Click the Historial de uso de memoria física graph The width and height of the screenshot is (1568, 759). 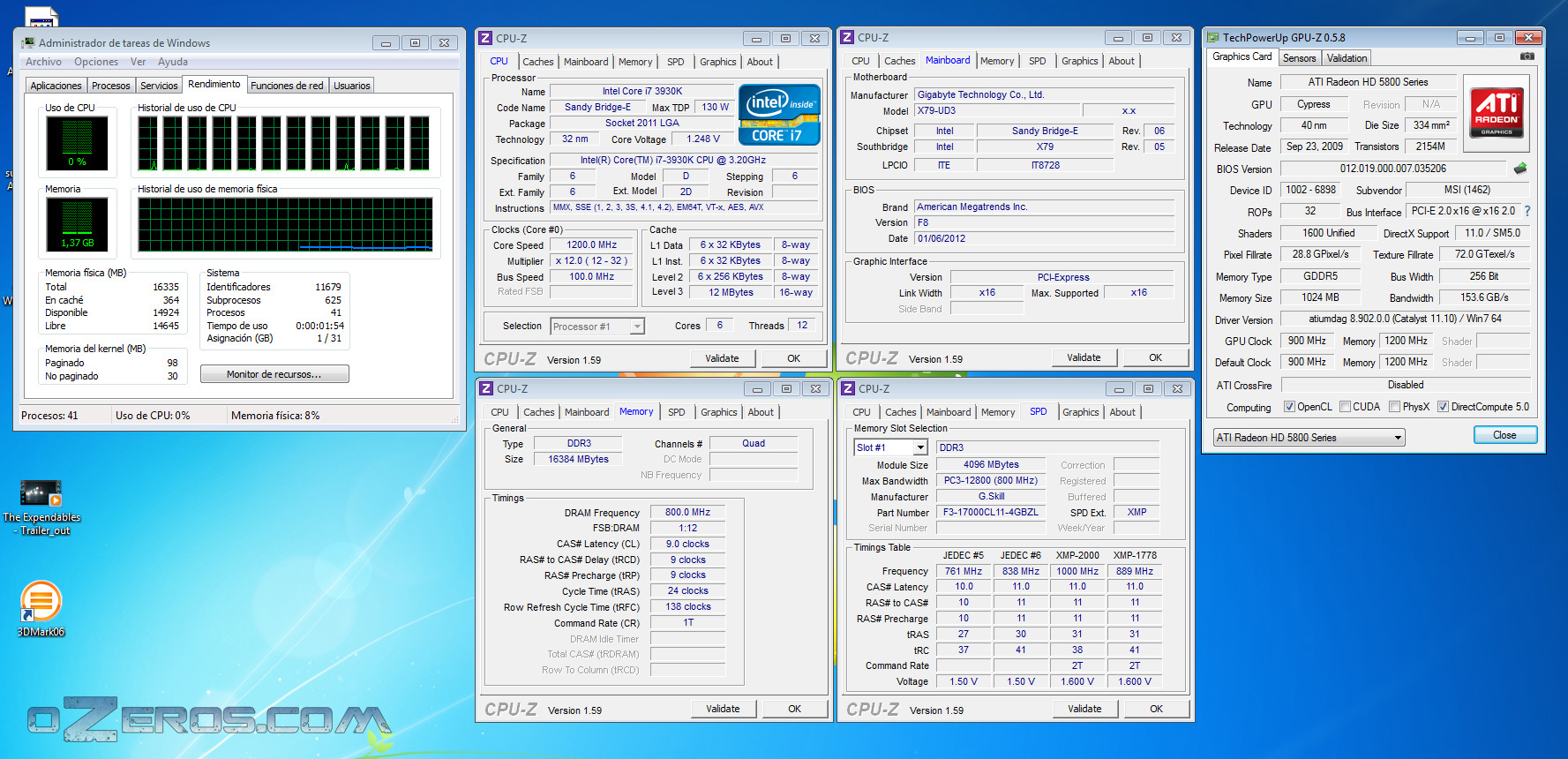click(285, 224)
